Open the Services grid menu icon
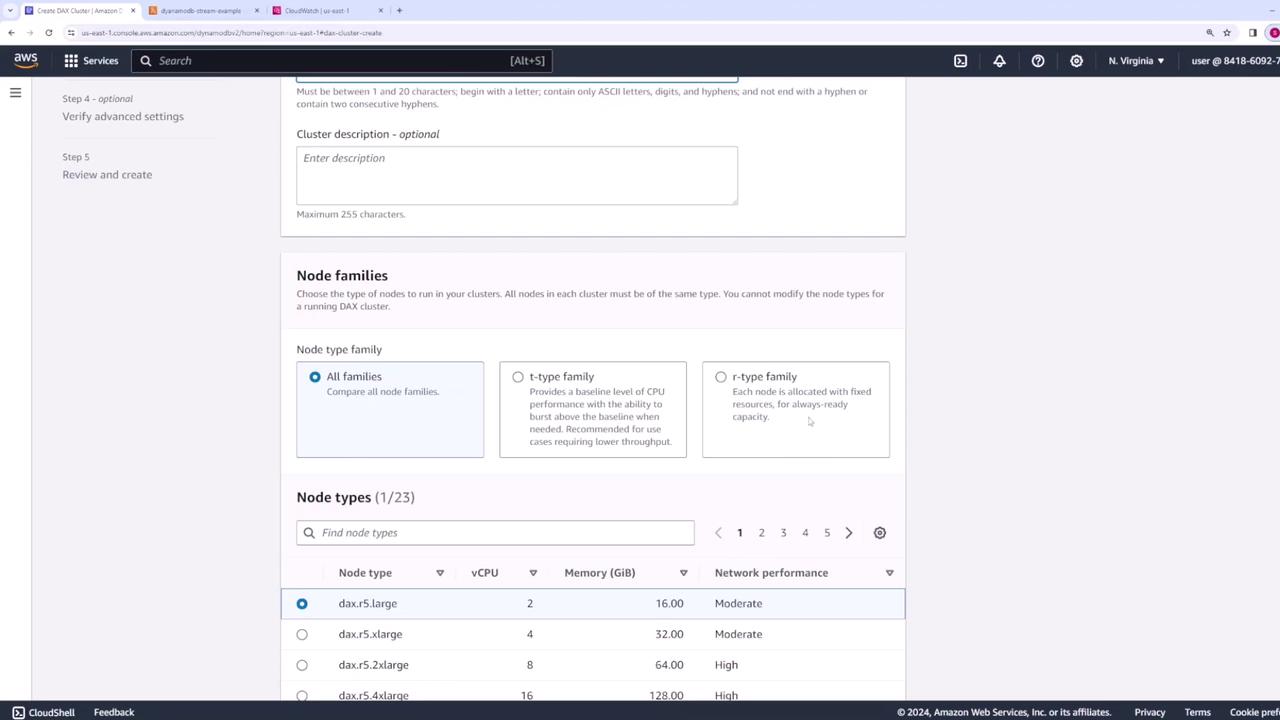This screenshot has width=1280, height=720. click(x=71, y=61)
